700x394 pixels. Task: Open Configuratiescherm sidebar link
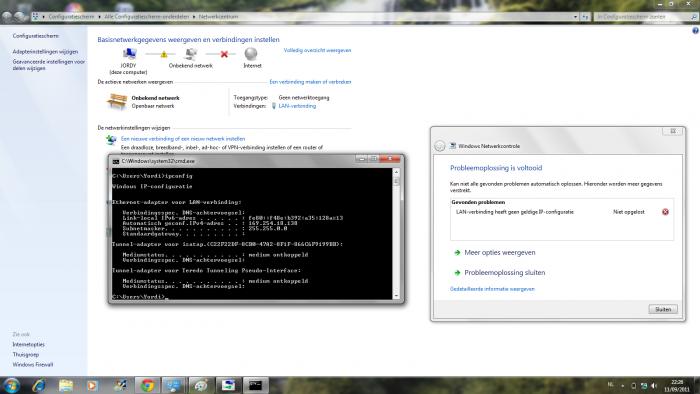[36, 36]
